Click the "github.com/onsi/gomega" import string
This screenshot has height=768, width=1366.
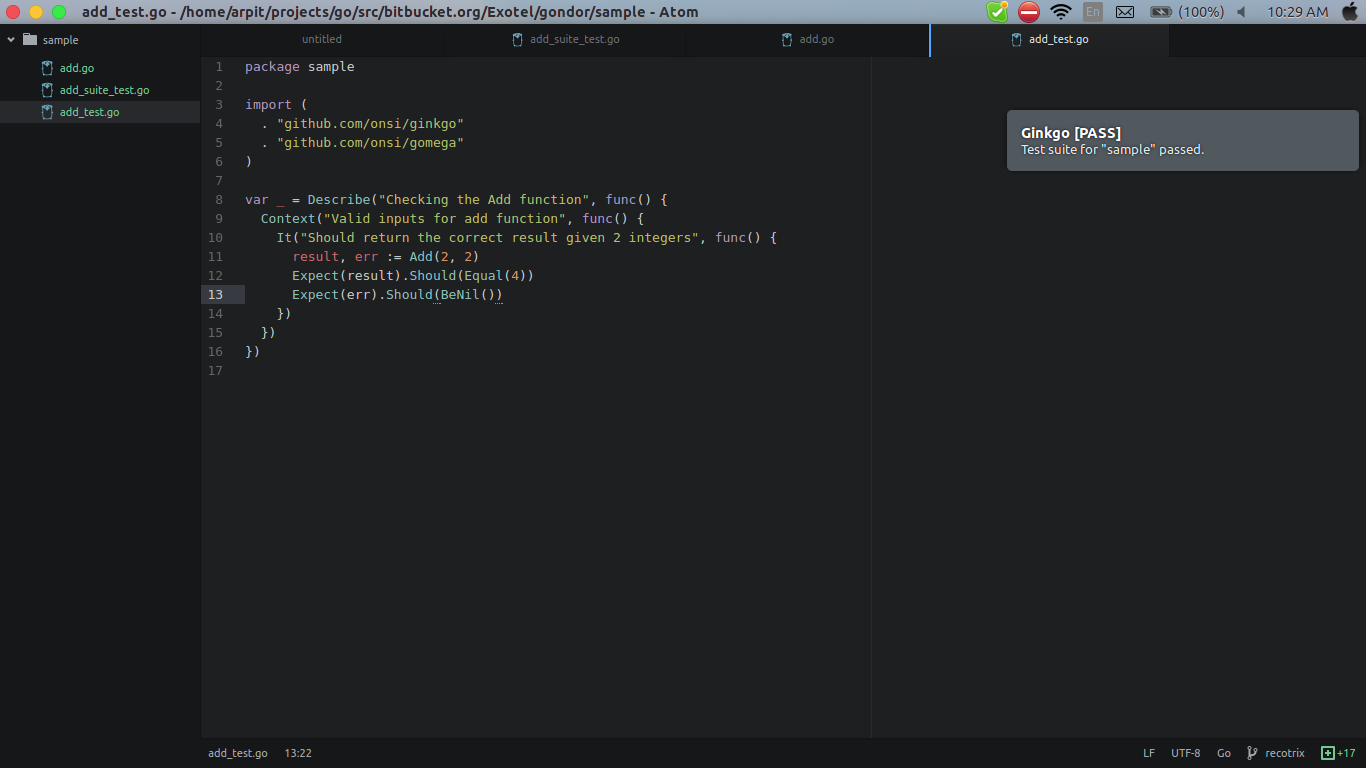coord(370,143)
